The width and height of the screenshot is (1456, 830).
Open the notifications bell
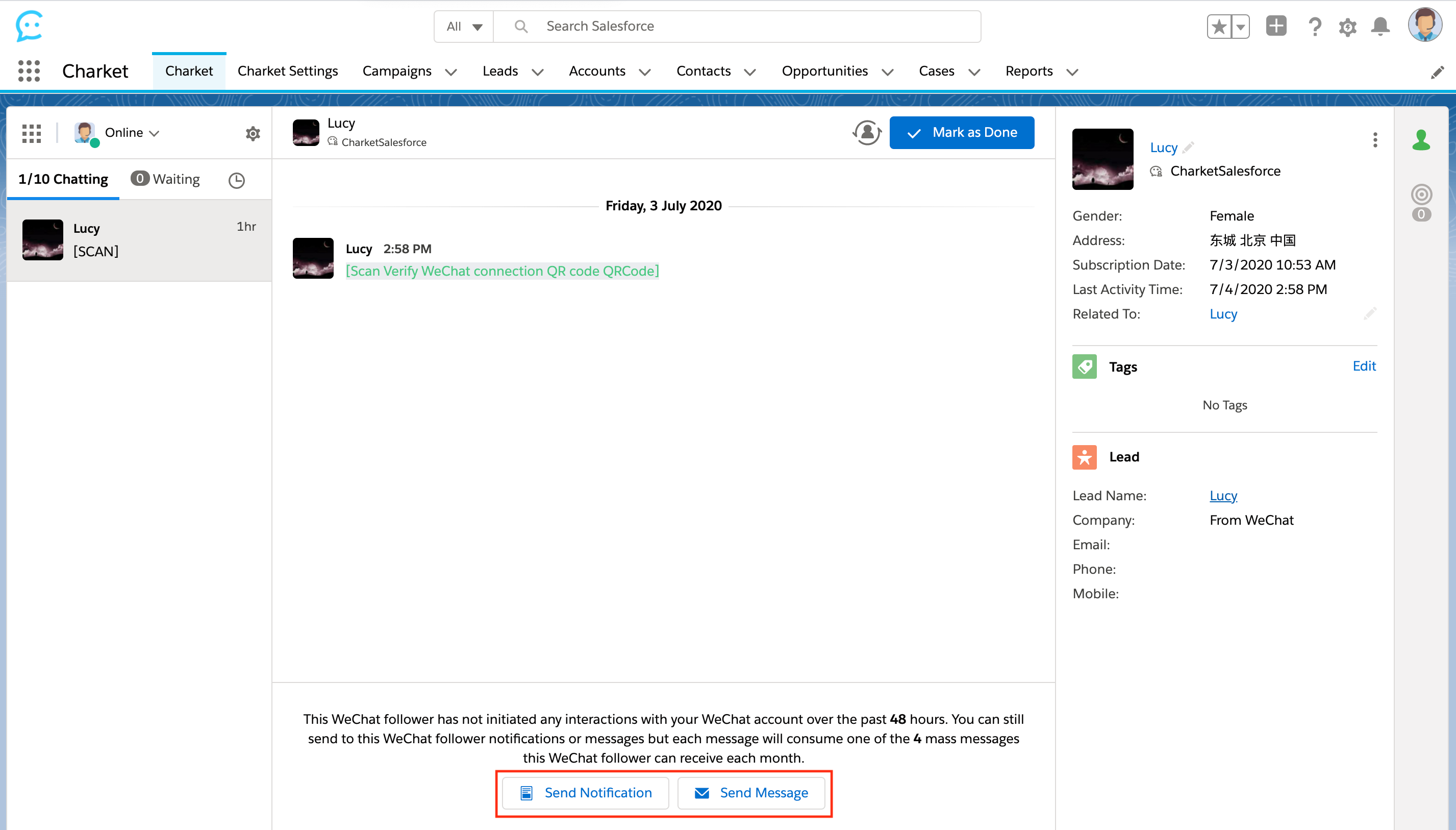(1379, 27)
